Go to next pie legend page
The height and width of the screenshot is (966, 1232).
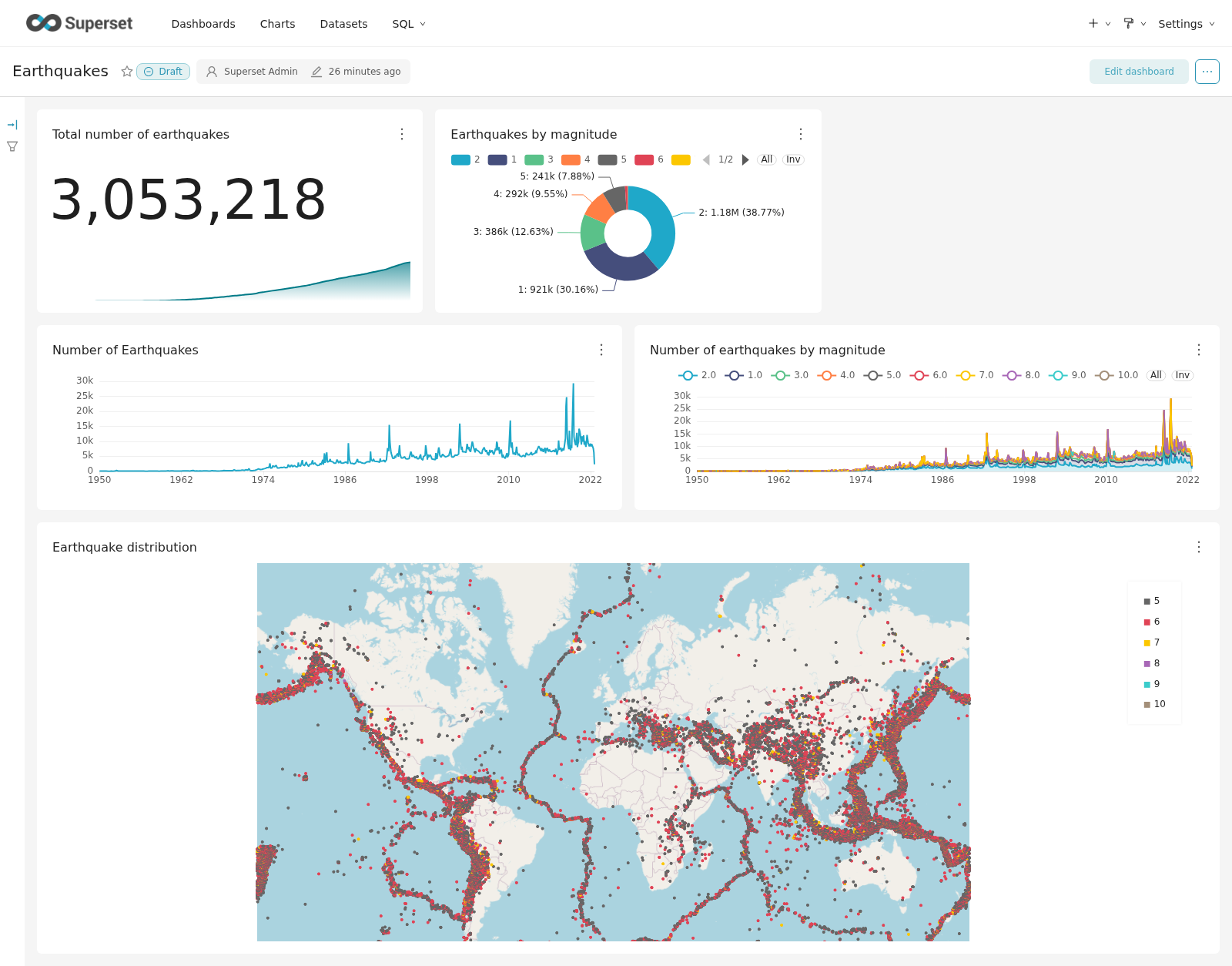(x=745, y=159)
